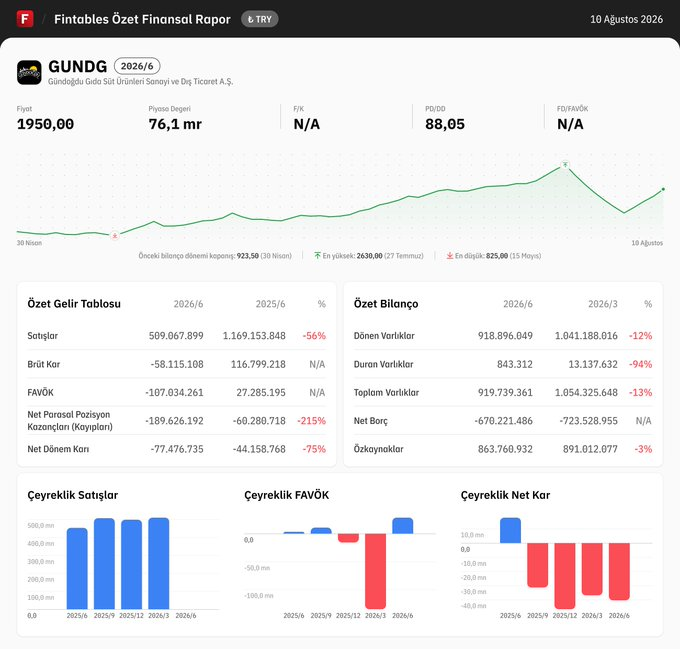Click the red down-arrow En düşük icon
Screen dimensions: 680x649
pyautogui.click(x=450, y=256)
